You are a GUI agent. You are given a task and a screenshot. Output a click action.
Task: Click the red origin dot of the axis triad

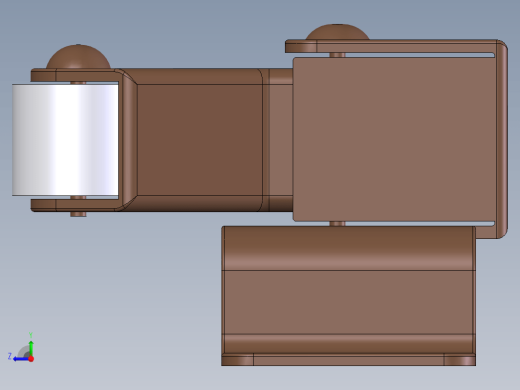[x=31, y=359]
